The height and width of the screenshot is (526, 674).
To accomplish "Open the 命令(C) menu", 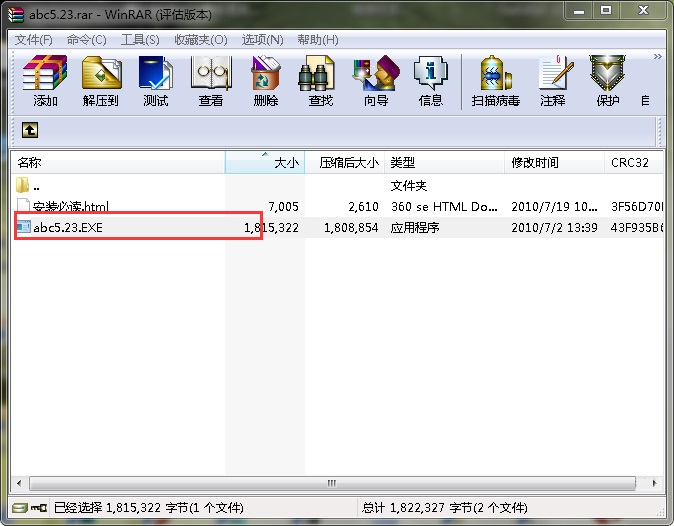I will click(x=86, y=40).
